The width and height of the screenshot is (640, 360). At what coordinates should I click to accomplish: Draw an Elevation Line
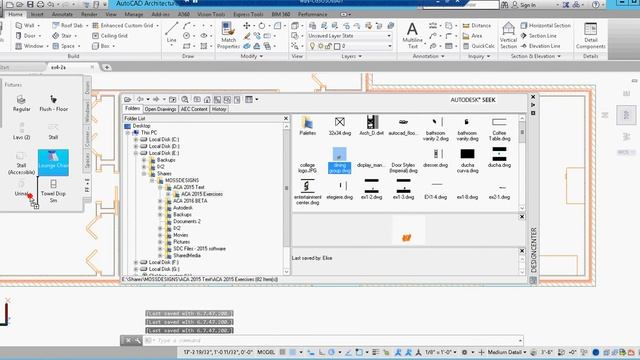540,46
